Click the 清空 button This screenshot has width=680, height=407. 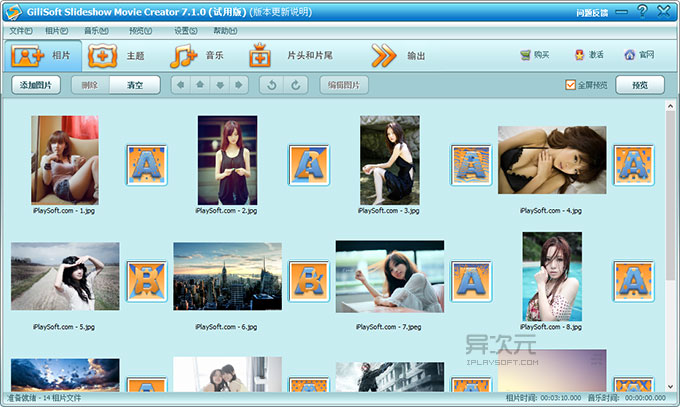[135, 85]
